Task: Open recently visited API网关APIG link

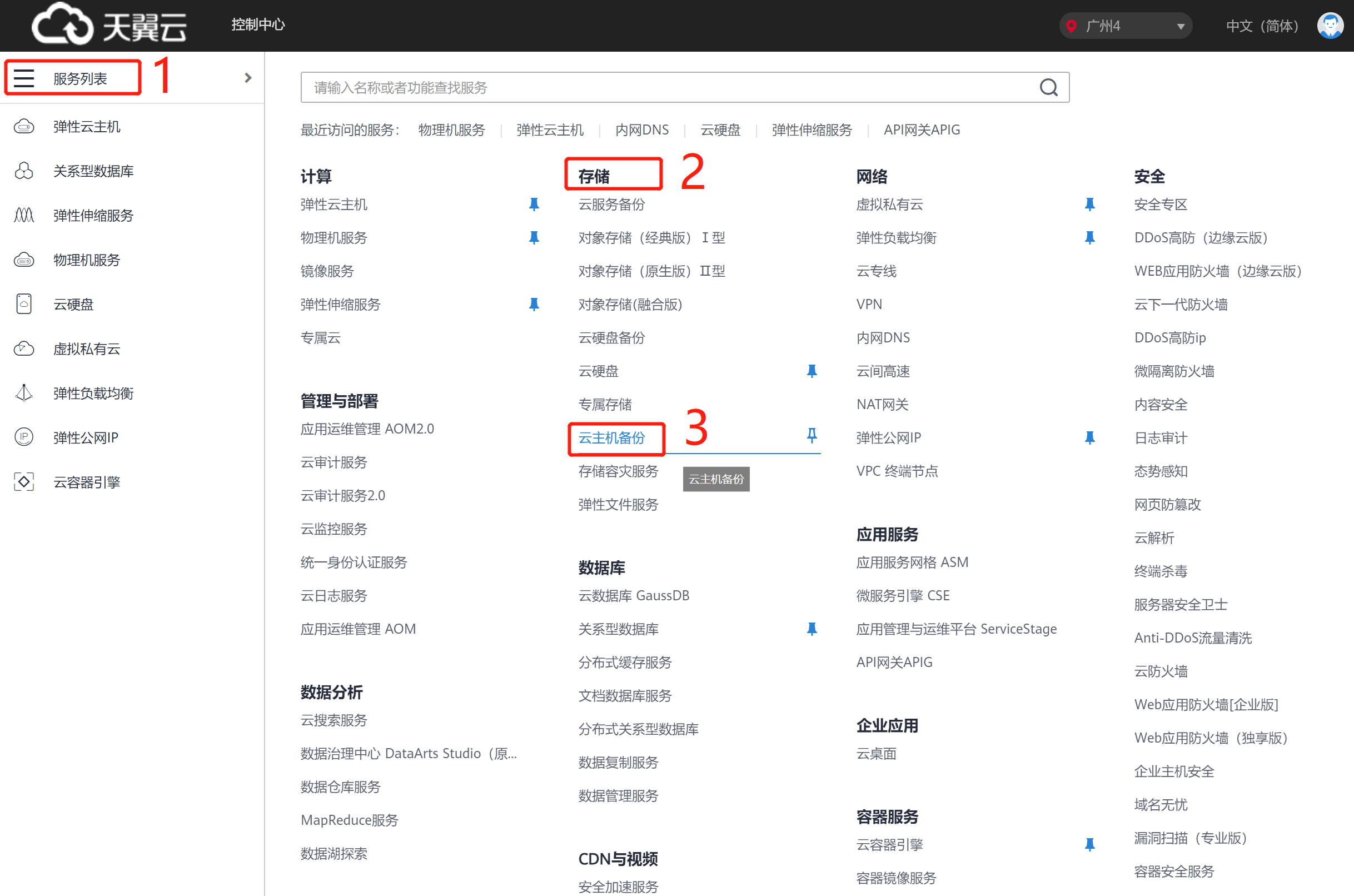Action: point(922,130)
